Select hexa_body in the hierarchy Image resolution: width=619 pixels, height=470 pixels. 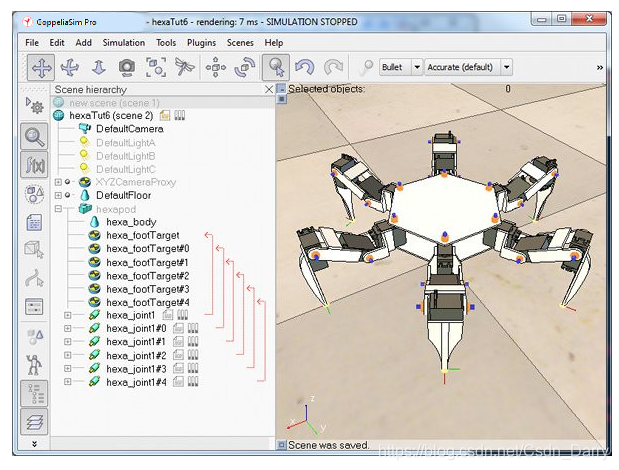pos(131,222)
